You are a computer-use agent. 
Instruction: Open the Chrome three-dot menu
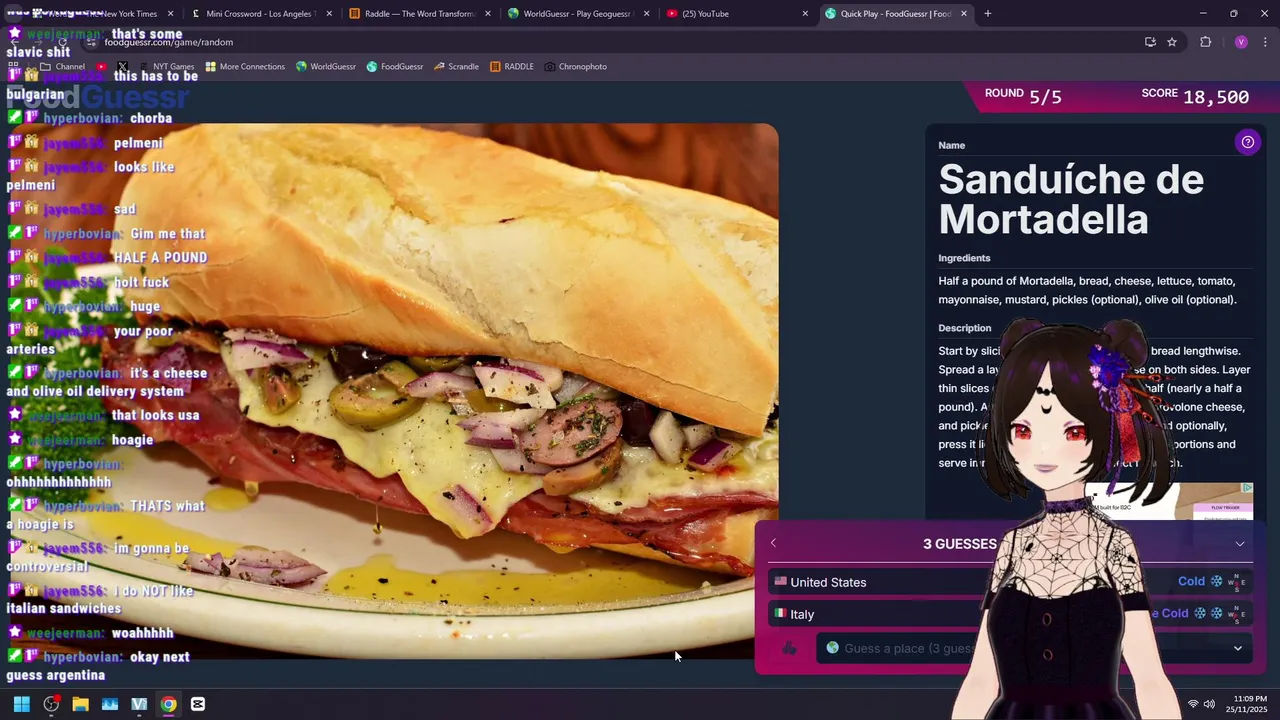[x=1266, y=42]
